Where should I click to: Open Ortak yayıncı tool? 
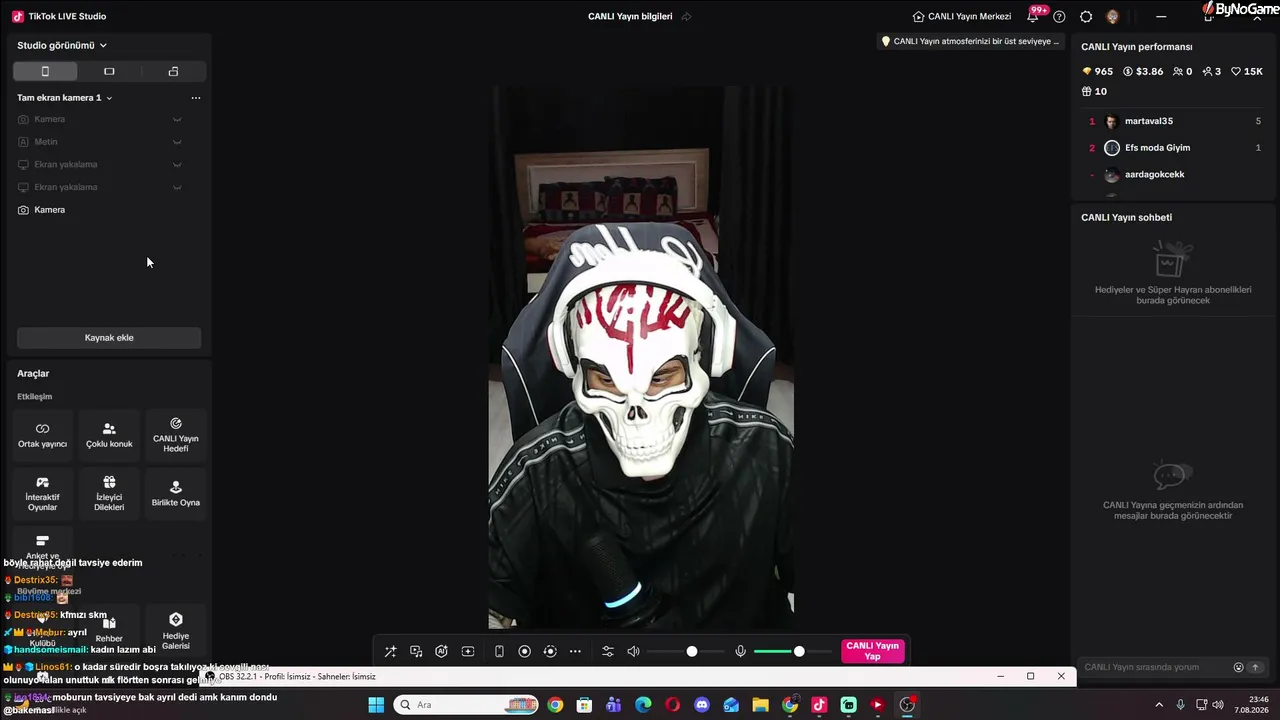tap(42, 435)
